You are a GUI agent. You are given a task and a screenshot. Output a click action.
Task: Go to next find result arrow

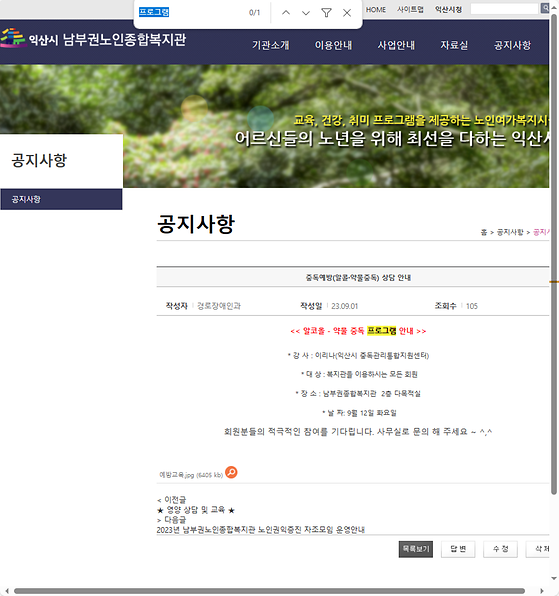306,13
